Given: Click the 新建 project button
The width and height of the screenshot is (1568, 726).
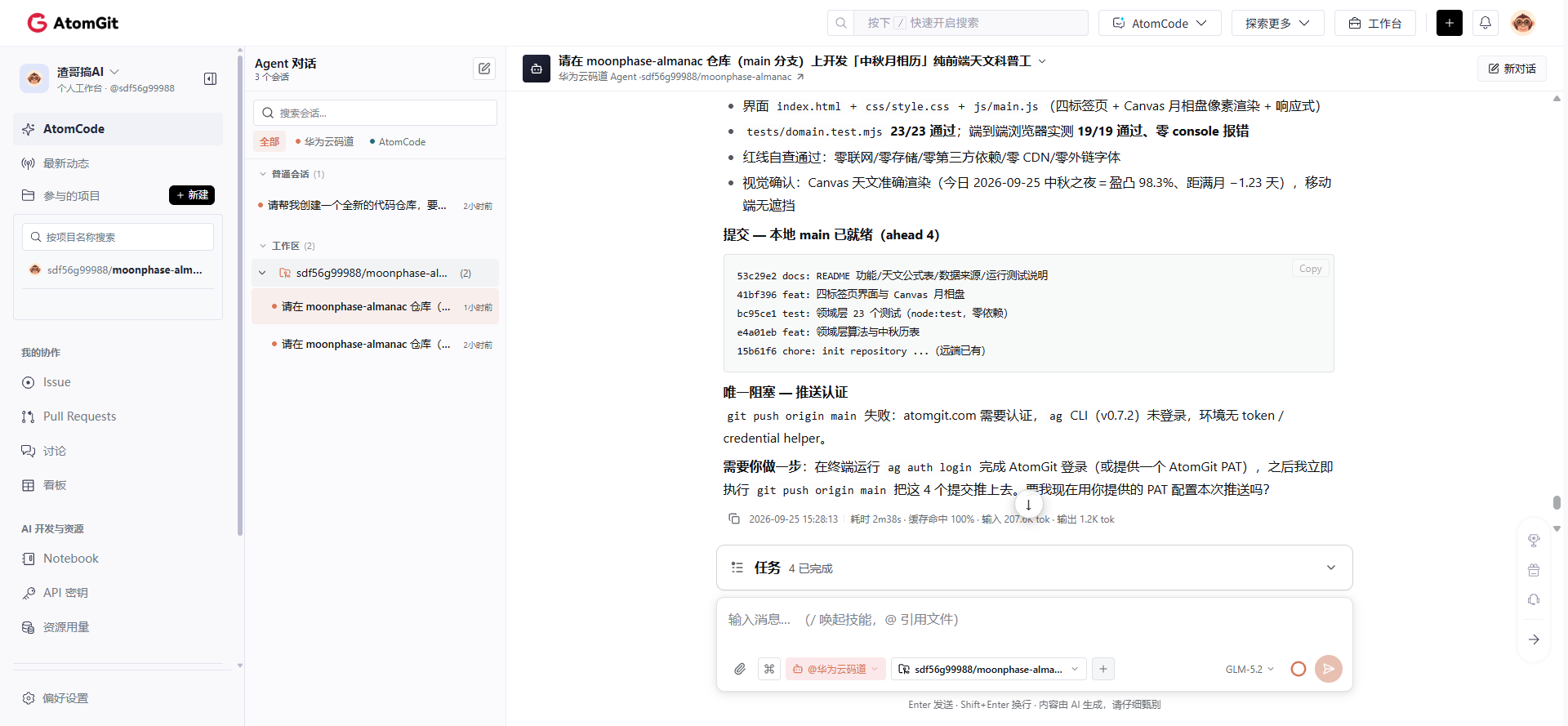Looking at the screenshot, I should (192, 195).
